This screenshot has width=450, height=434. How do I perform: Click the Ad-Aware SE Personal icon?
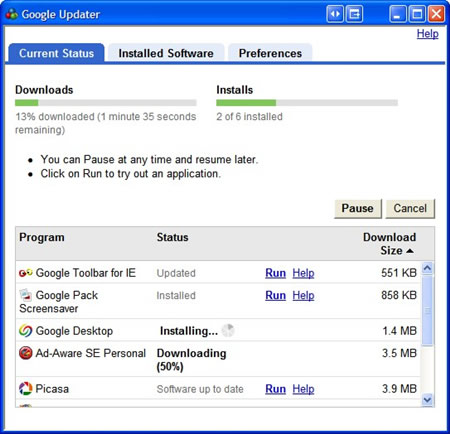(26, 353)
